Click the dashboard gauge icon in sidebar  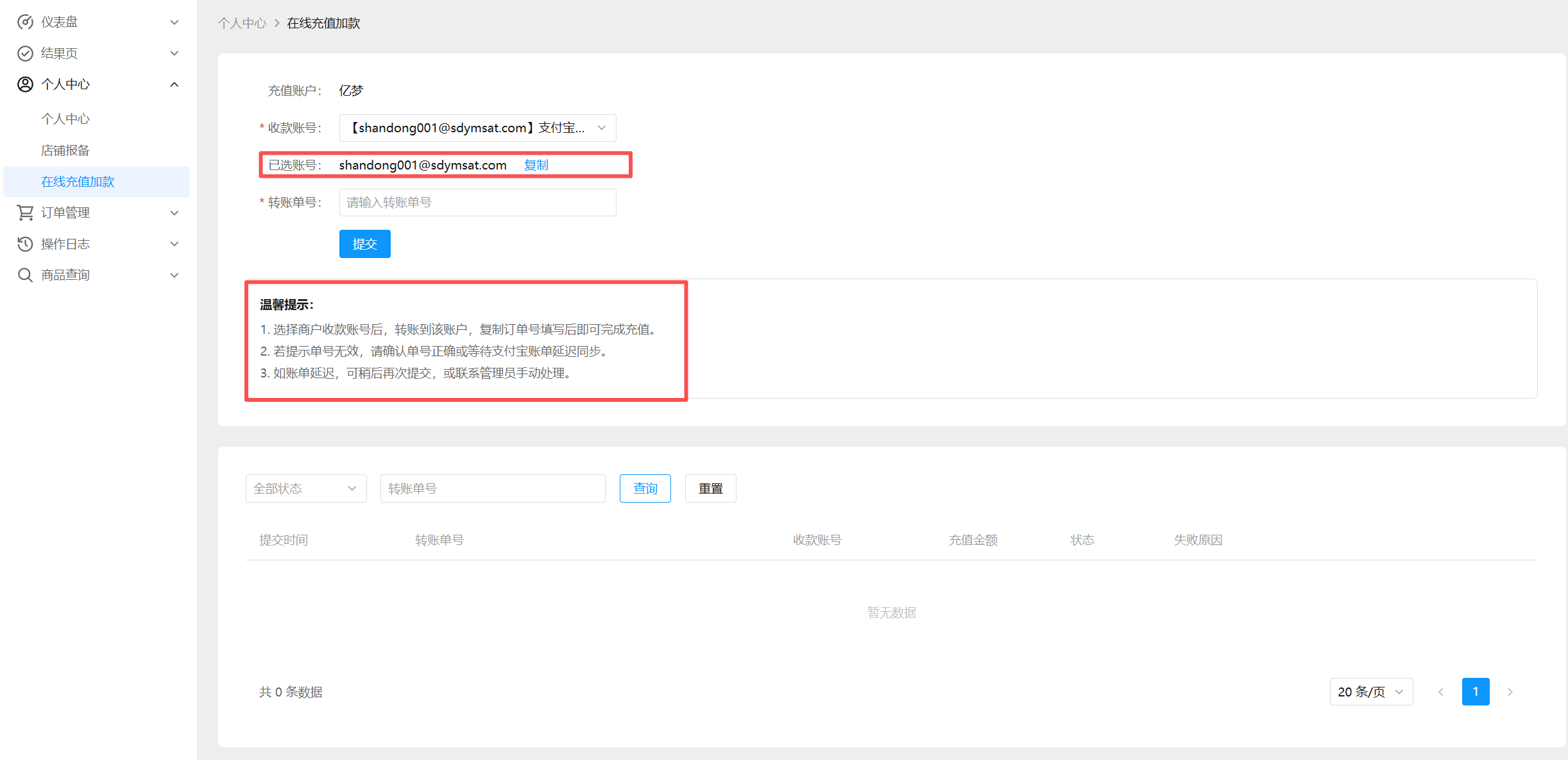coord(25,22)
